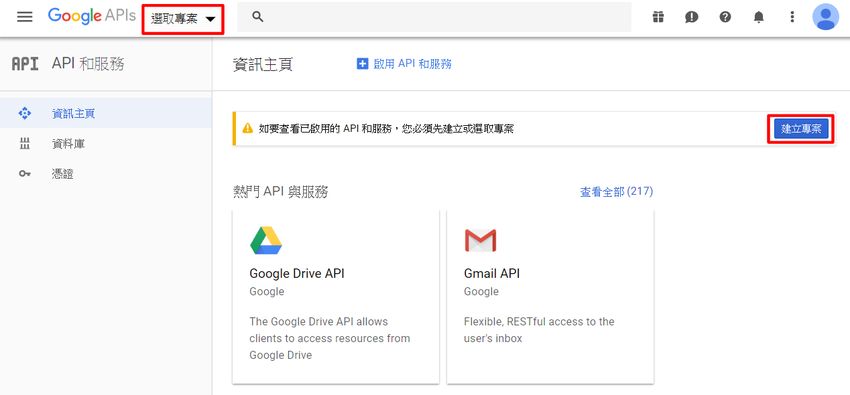Click the API logo beside API 和服務
Image resolution: width=850 pixels, height=395 pixels.
coord(25,64)
